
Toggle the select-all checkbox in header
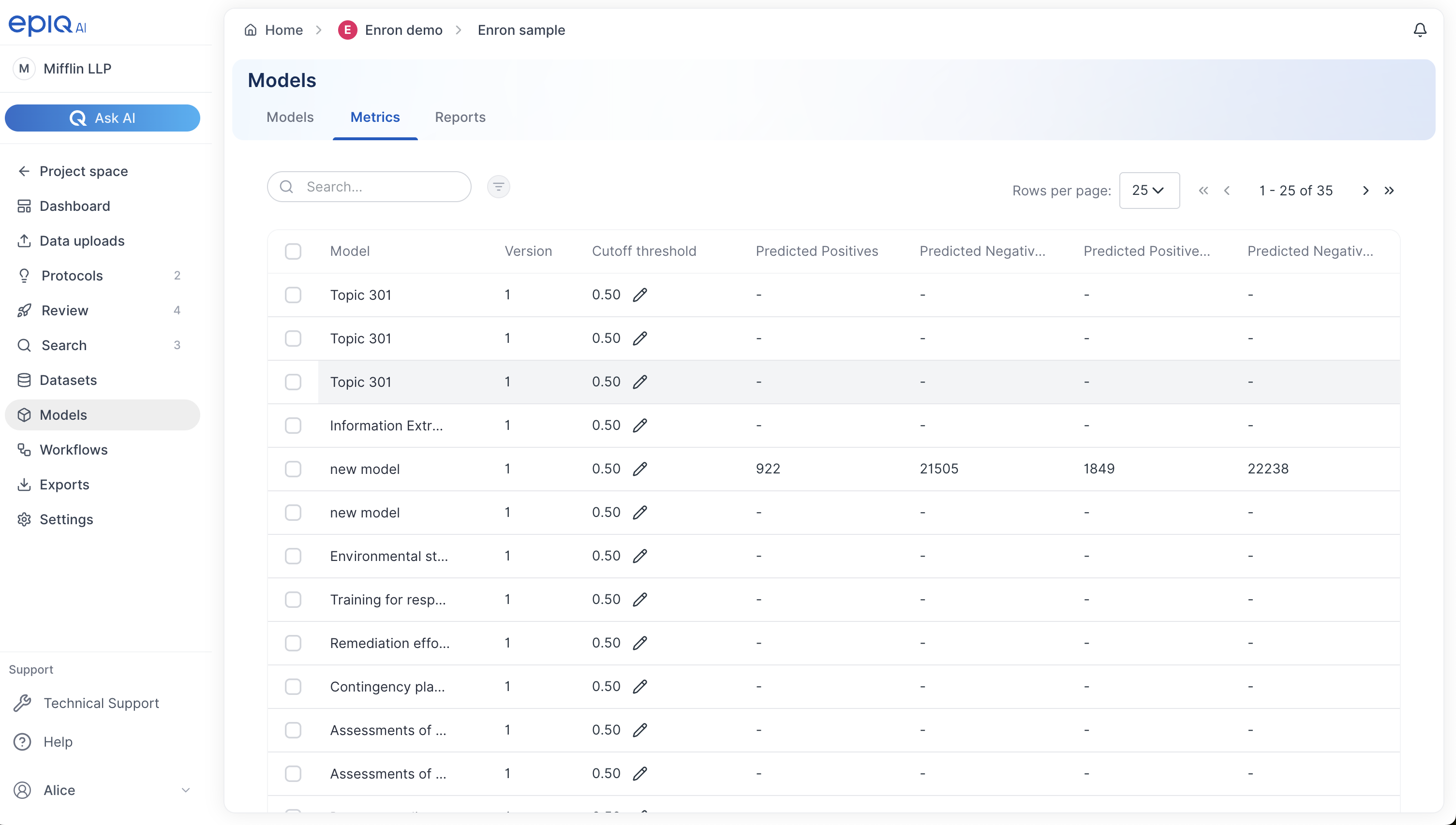(293, 251)
